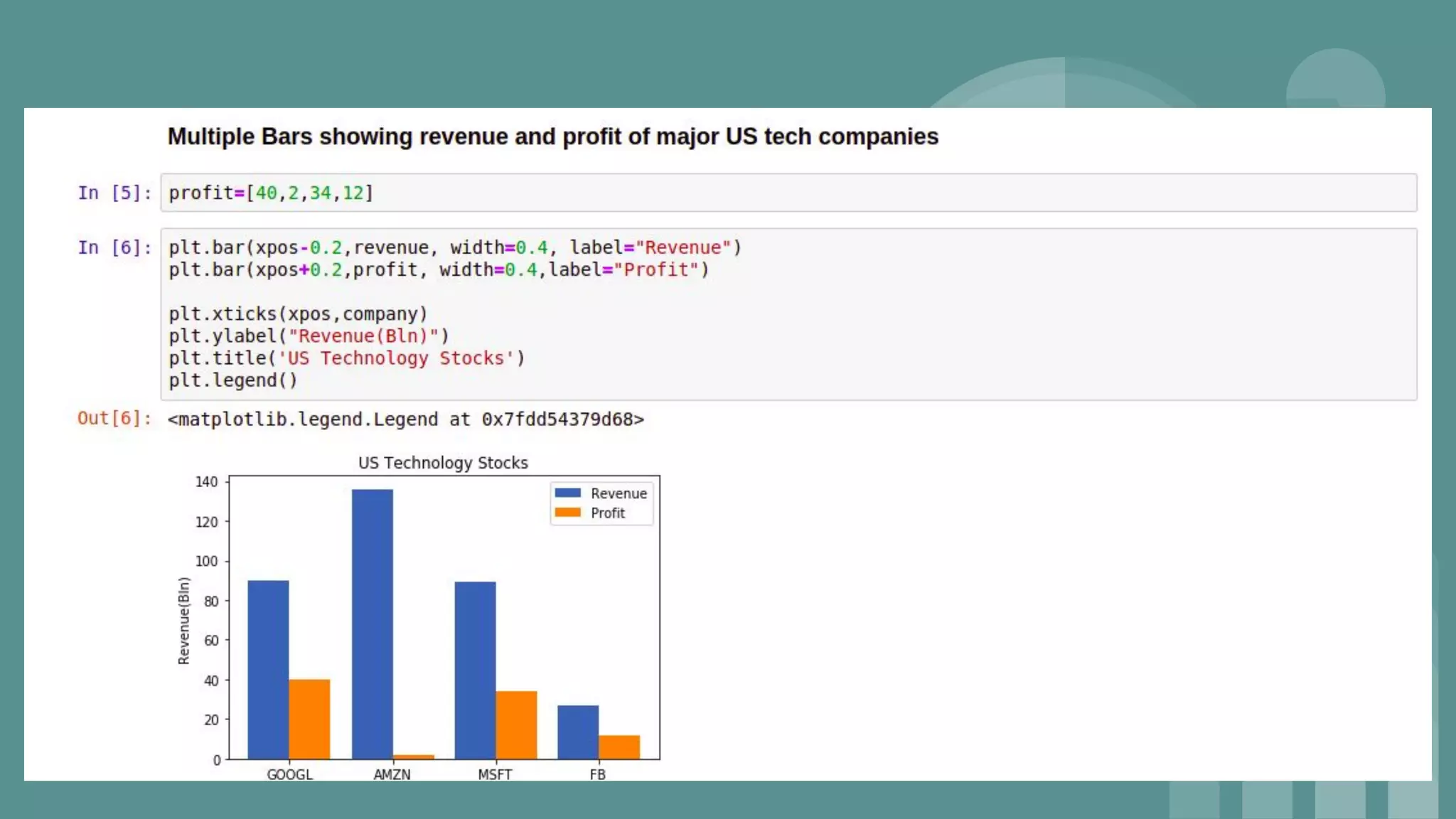
Task: Click the GOOGL x-axis tick label
Action: coord(289,773)
